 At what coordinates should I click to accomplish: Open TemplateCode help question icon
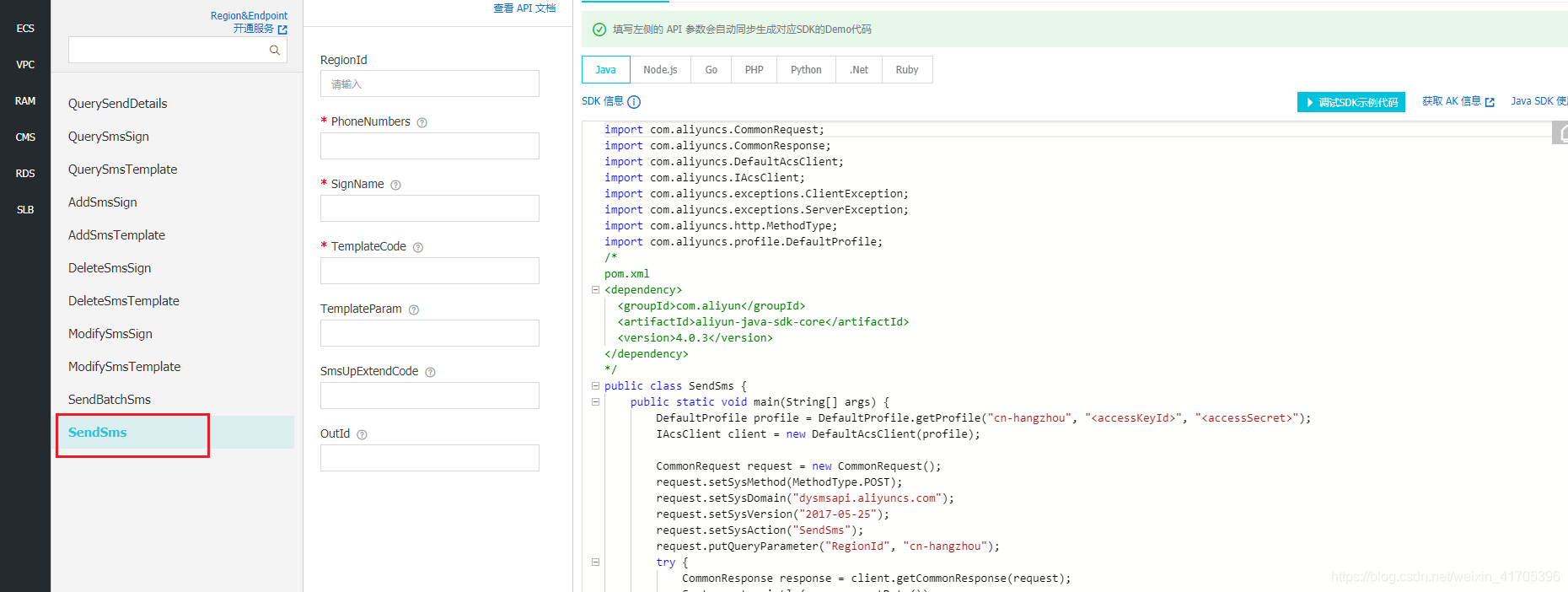[x=418, y=247]
